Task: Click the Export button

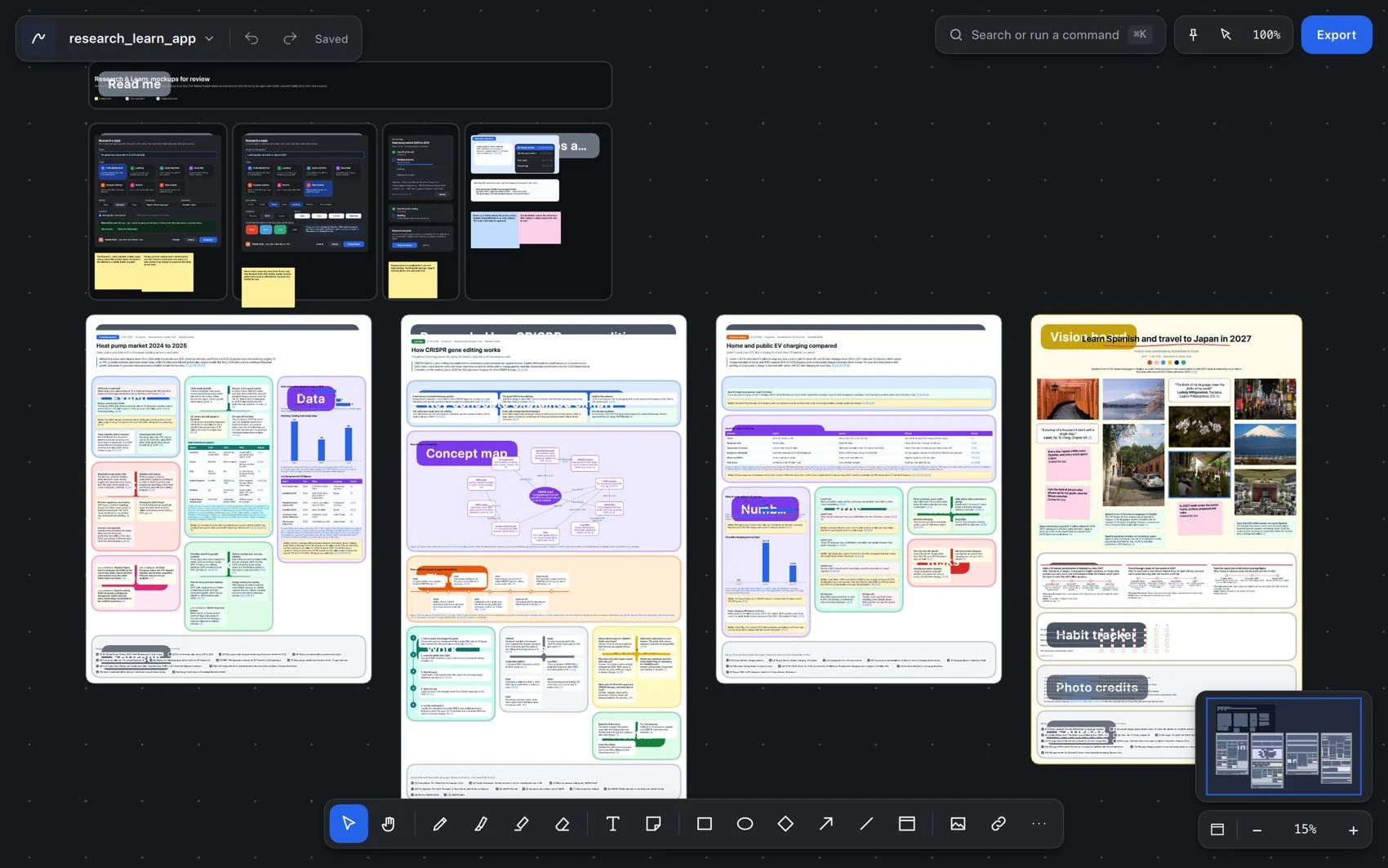Action: pos(1337,34)
